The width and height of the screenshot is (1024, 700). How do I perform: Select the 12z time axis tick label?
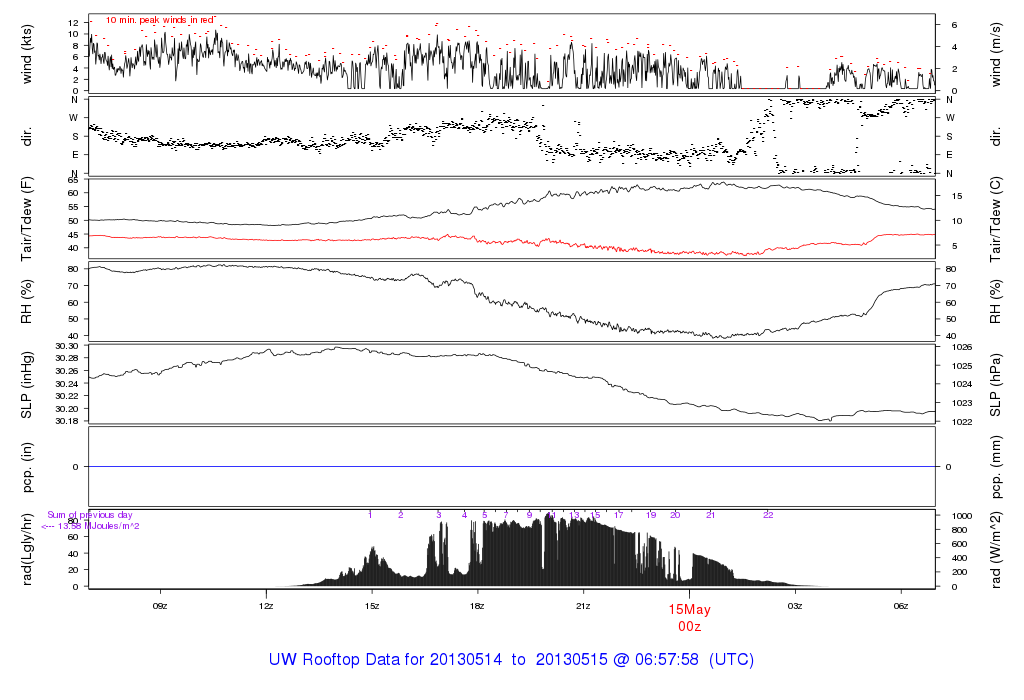click(x=266, y=605)
